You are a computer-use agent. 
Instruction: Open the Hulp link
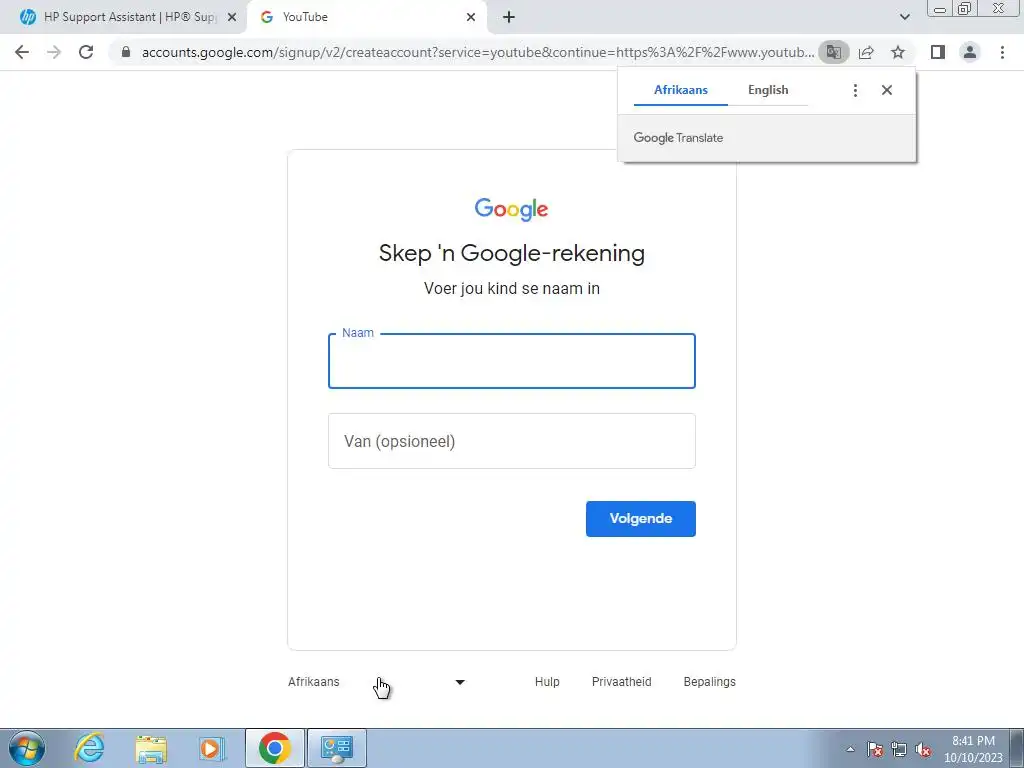tap(547, 682)
